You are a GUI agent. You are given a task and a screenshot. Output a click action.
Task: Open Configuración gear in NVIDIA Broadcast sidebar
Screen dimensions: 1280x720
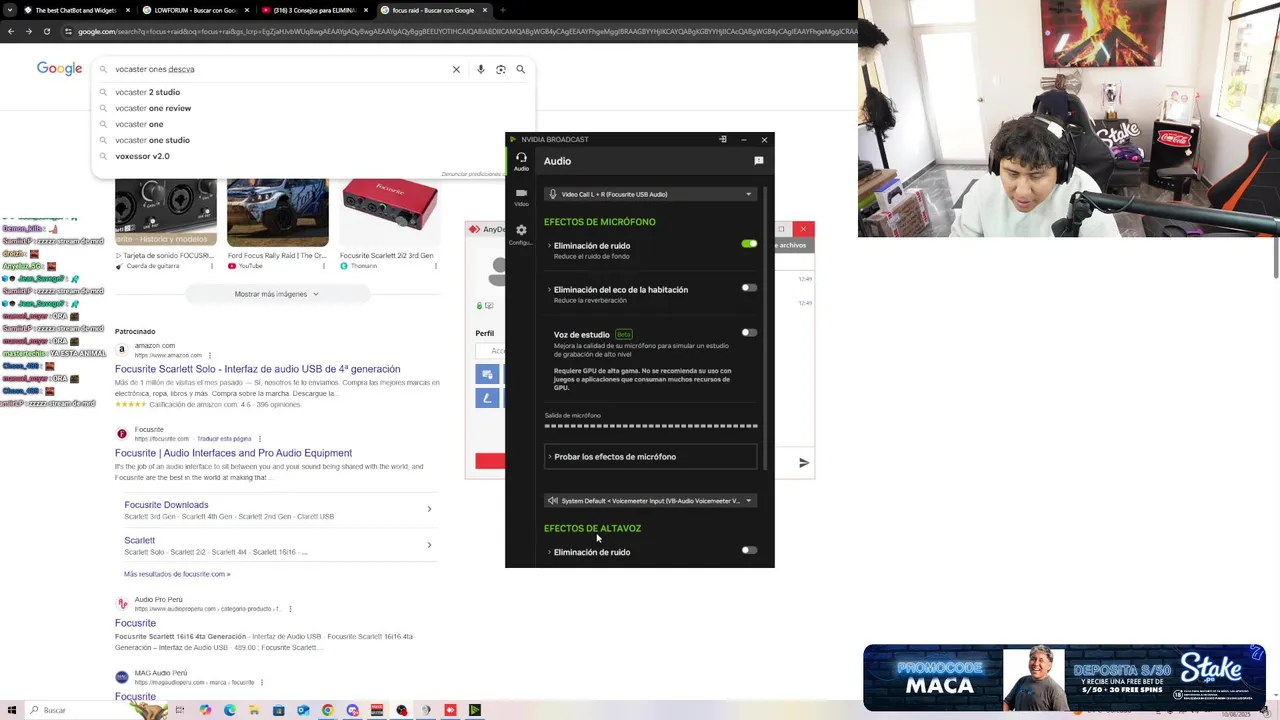point(521,235)
